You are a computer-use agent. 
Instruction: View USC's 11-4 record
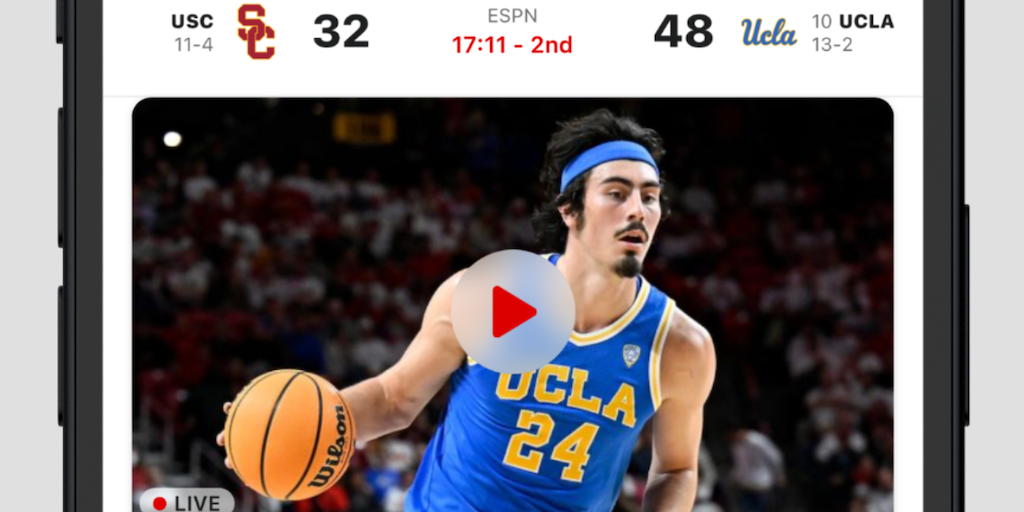pos(193,44)
